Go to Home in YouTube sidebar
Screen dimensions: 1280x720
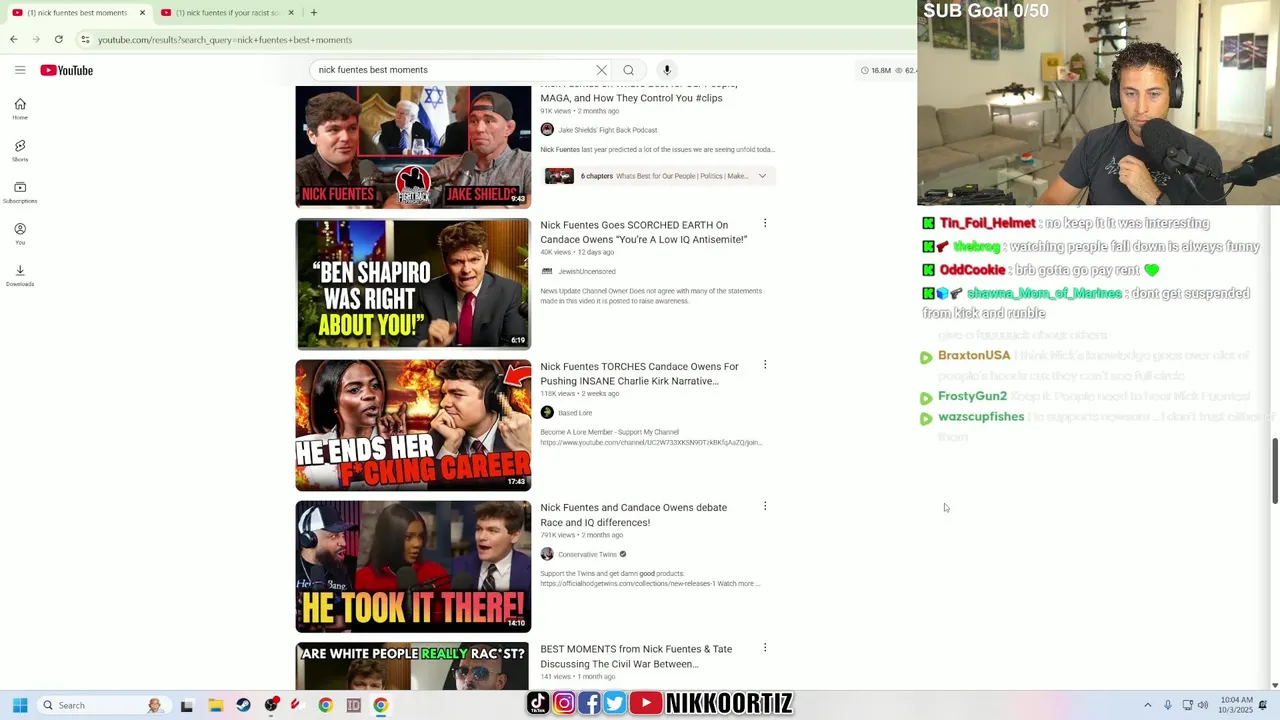20,109
